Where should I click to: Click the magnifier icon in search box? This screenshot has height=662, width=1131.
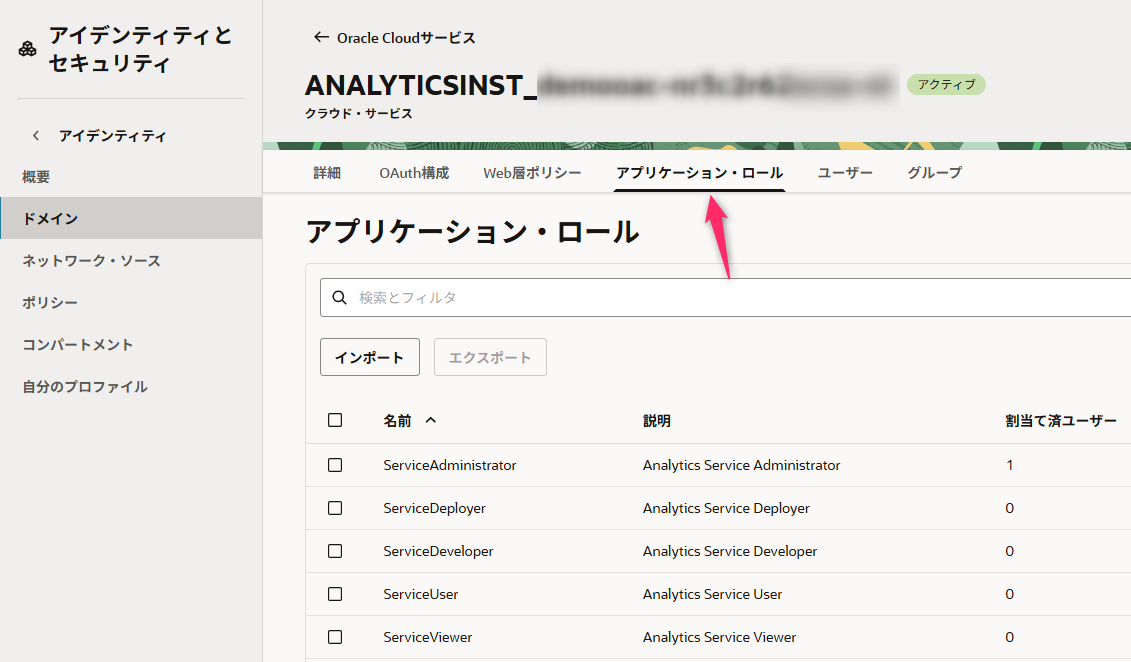[x=339, y=297]
